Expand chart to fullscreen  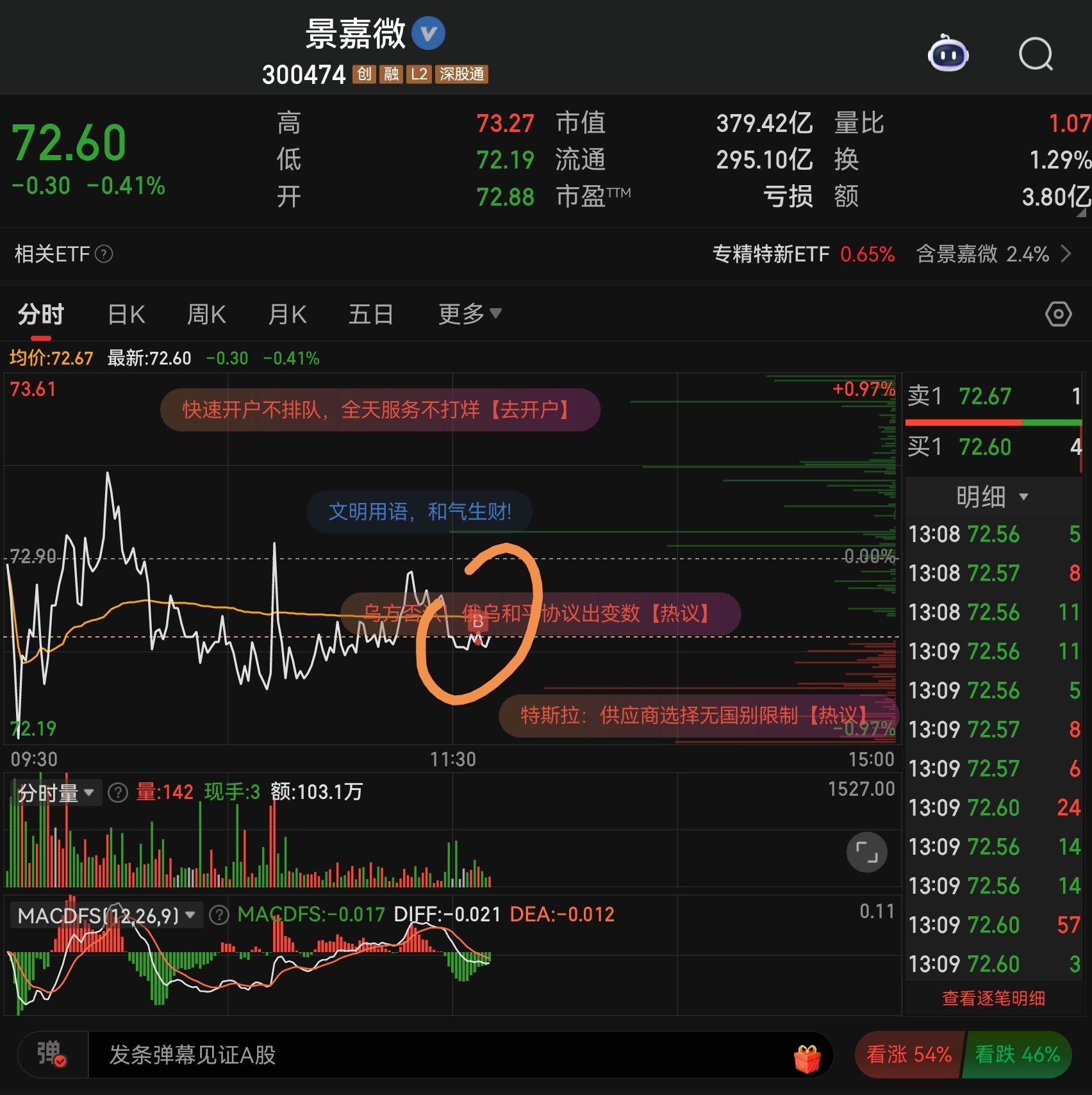pos(866,852)
